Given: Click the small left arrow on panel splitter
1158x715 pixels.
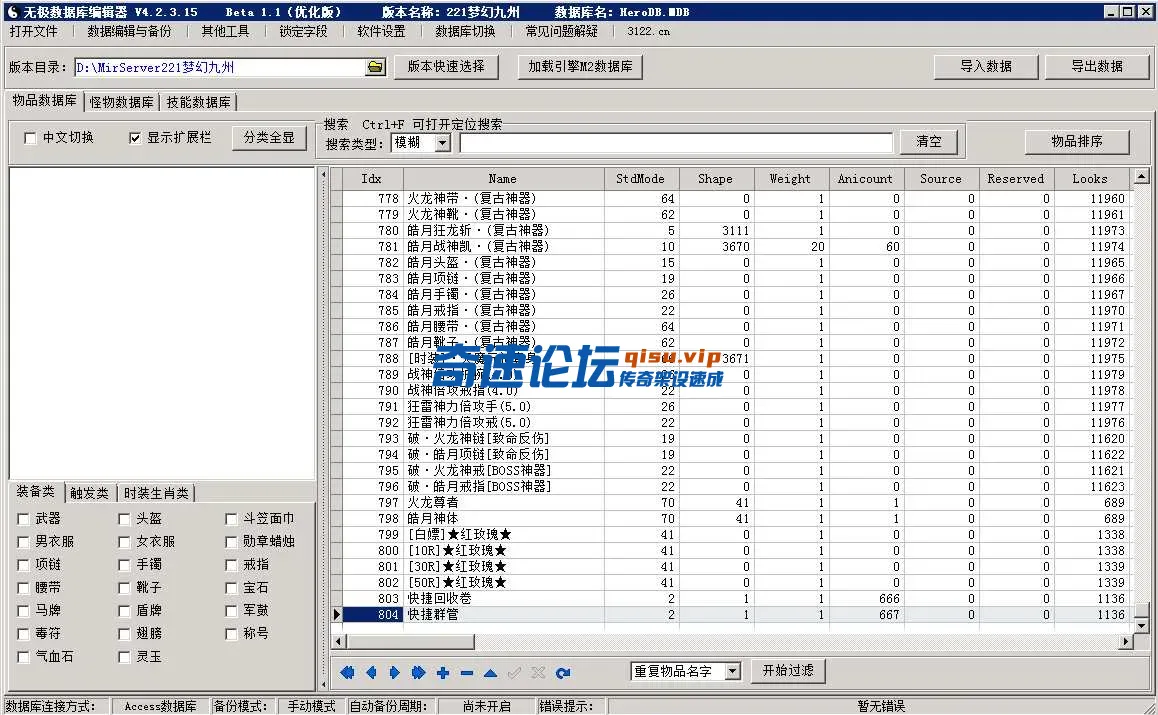Looking at the screenshot, I should point(323,175).
